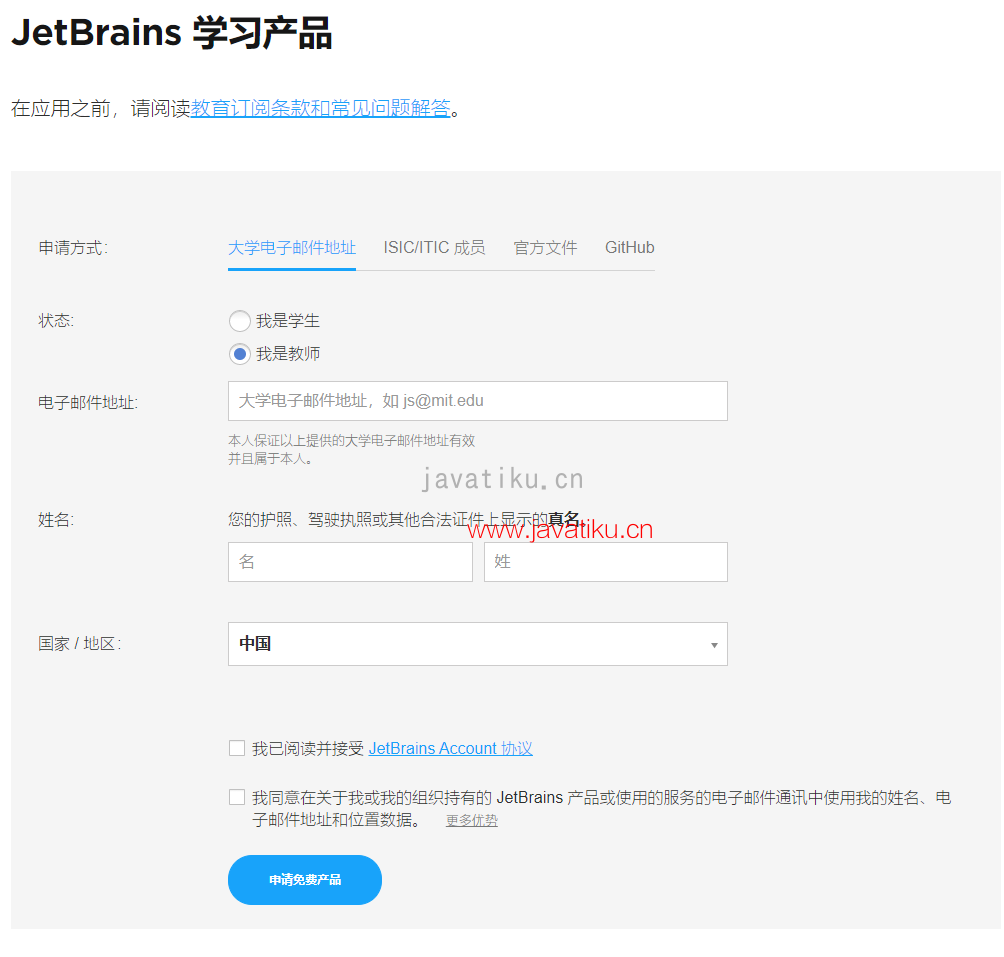
Task: Click the 国家 / 地区 label
Action: 79,643
